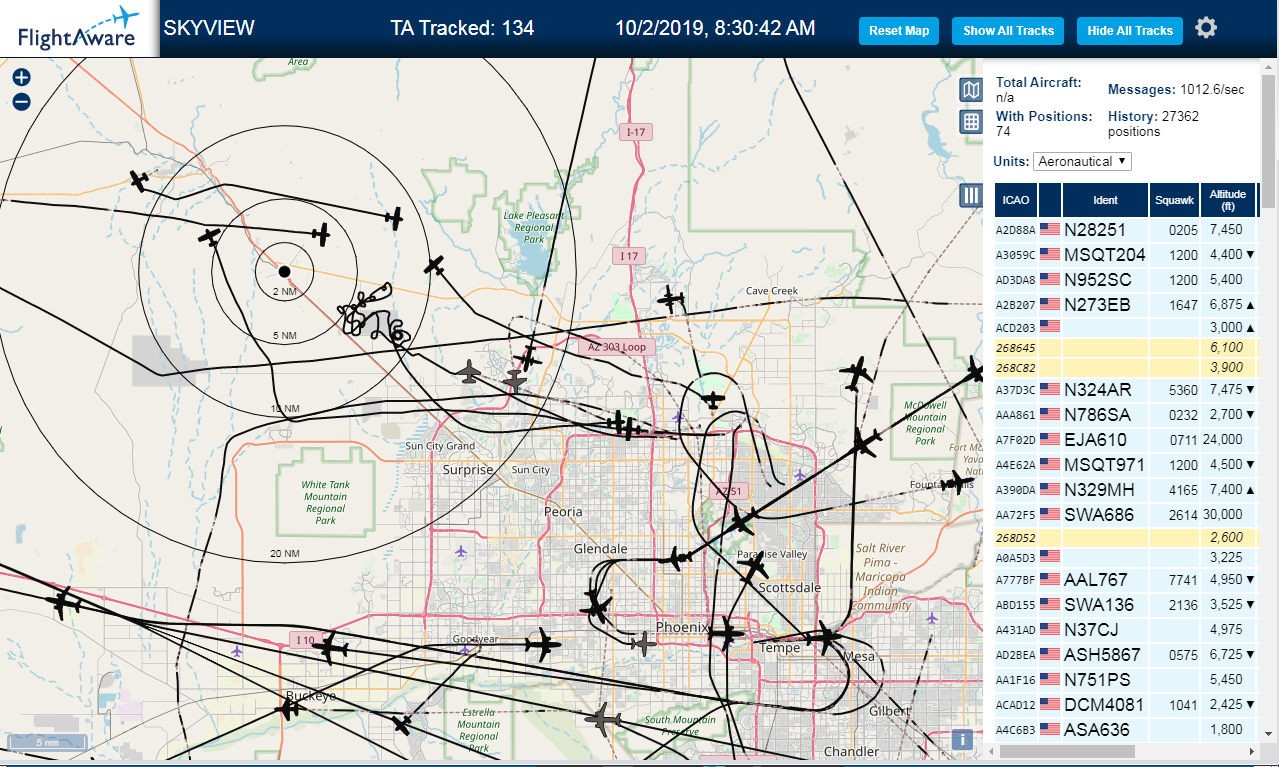Screen dimensions: 1279x767
Task: Click the receiver location dot at range rings center
Action: [x=284, y=271]
